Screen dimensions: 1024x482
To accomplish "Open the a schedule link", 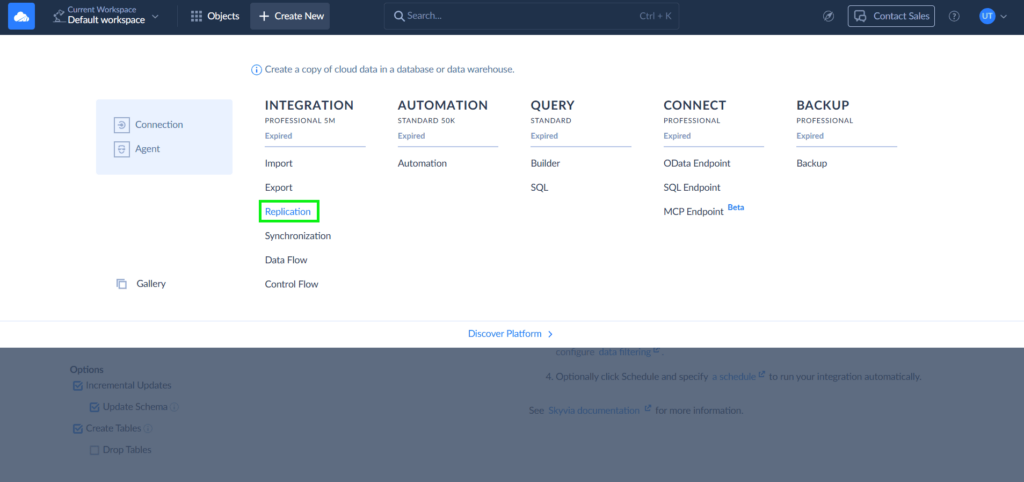I will tap(739, 377).
